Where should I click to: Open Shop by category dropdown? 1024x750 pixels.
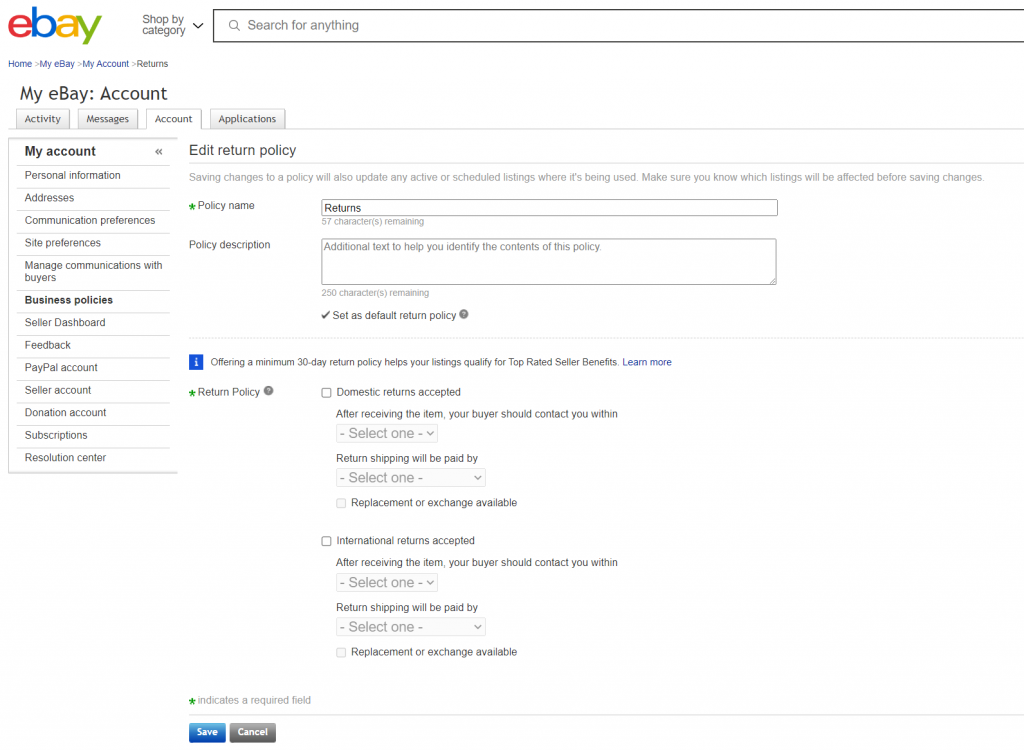(172, 25)
